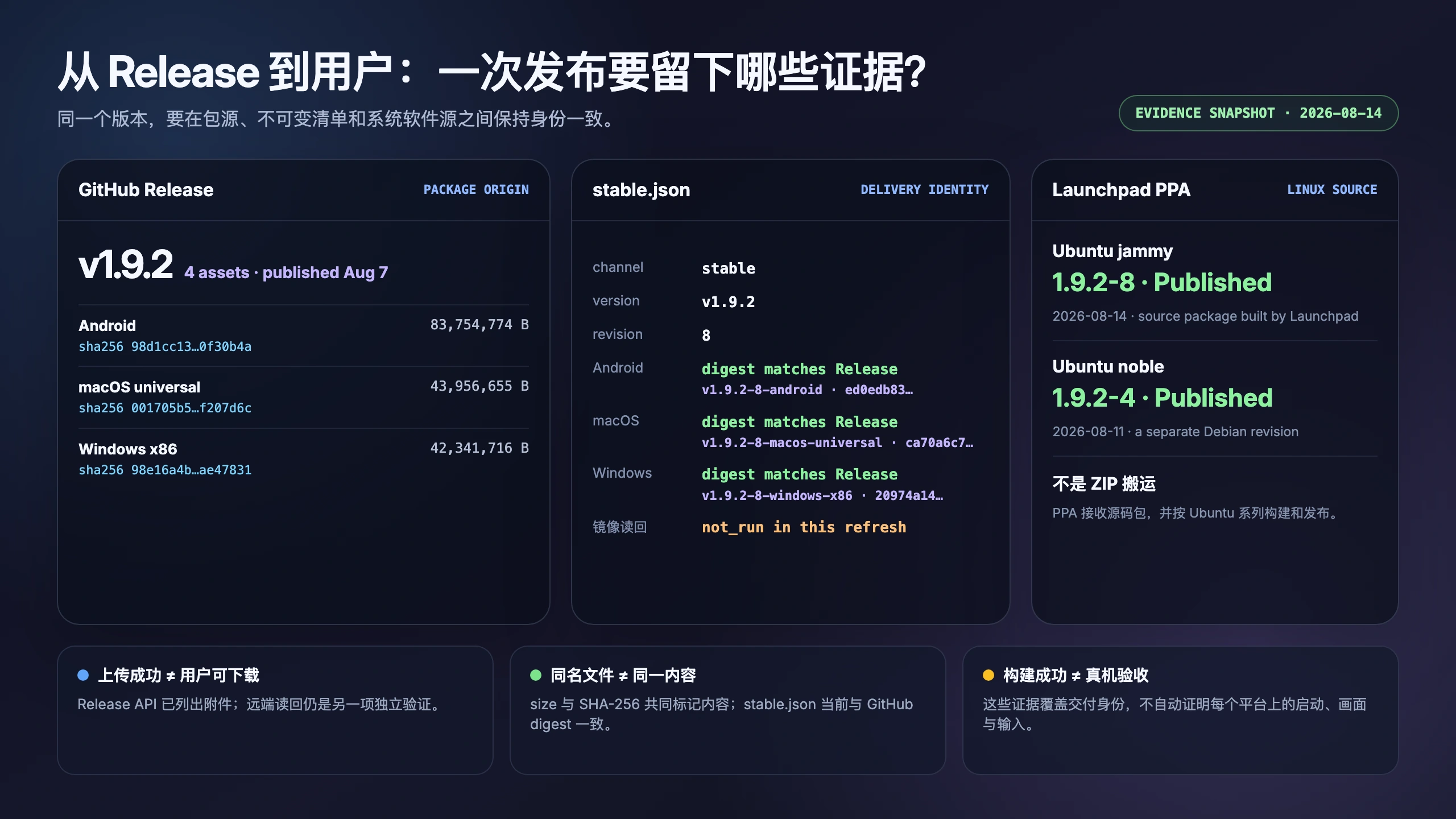The height and width of the screenshot is (819, 1456).
Task: Click the PPA 接收源码包 description line
Action: click(1196, 513)
